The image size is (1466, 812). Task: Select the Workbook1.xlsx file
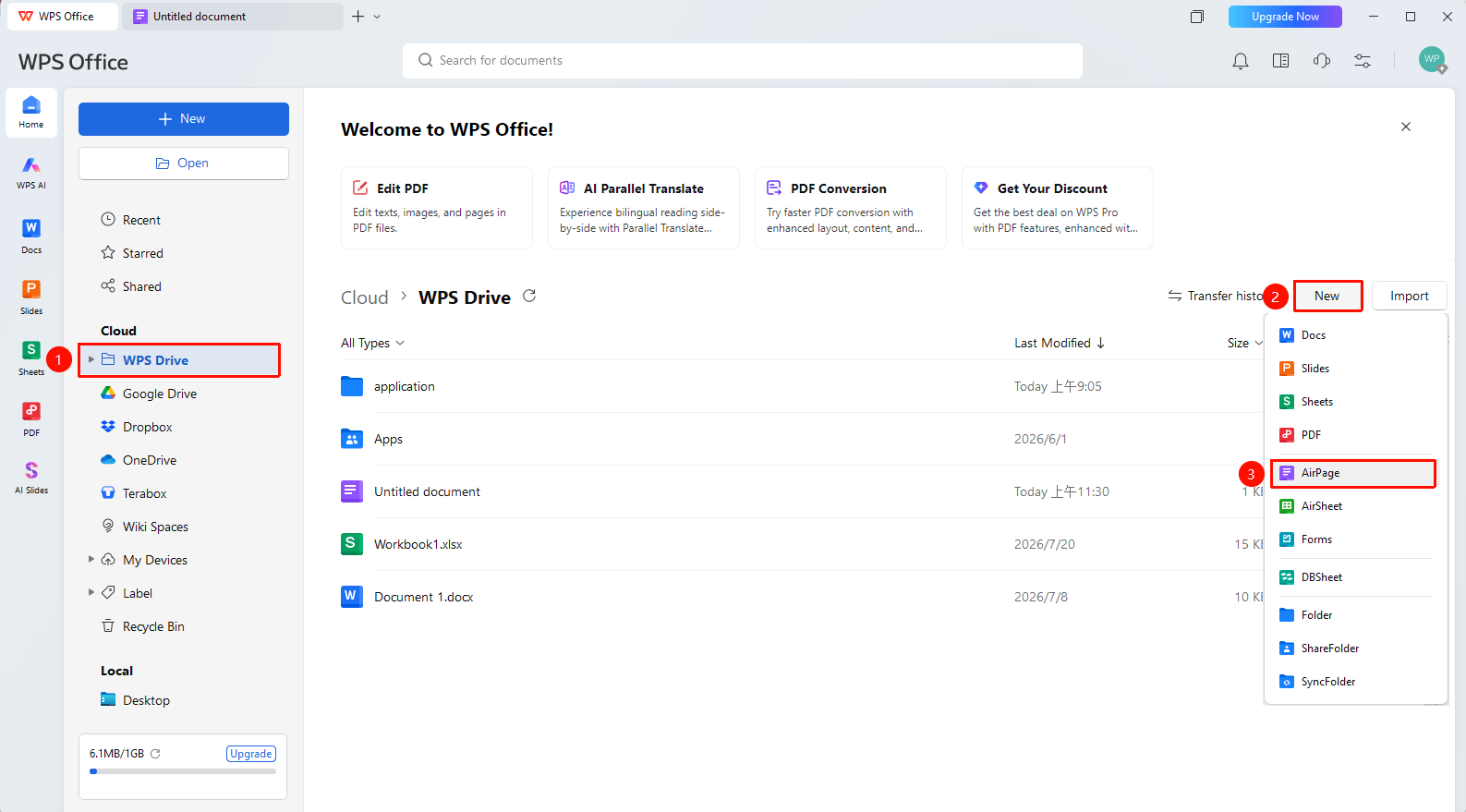click(802, 544)
